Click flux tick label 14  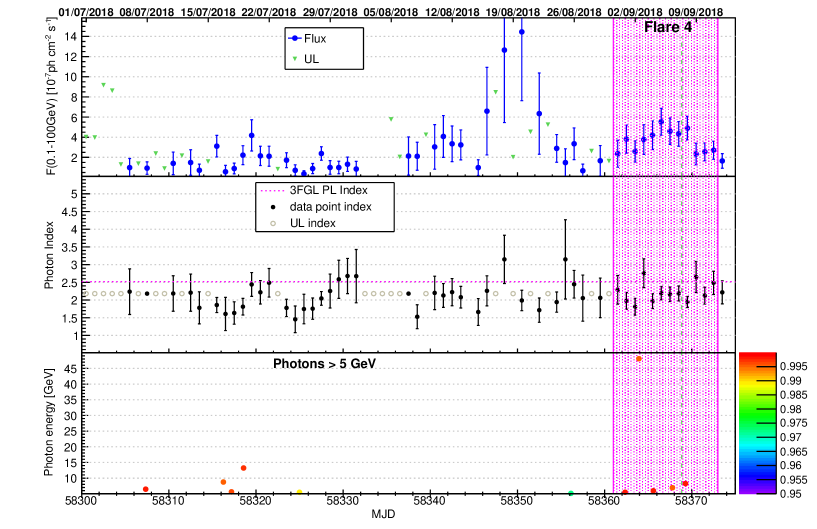pyautogui.click(x=70, y=36)
